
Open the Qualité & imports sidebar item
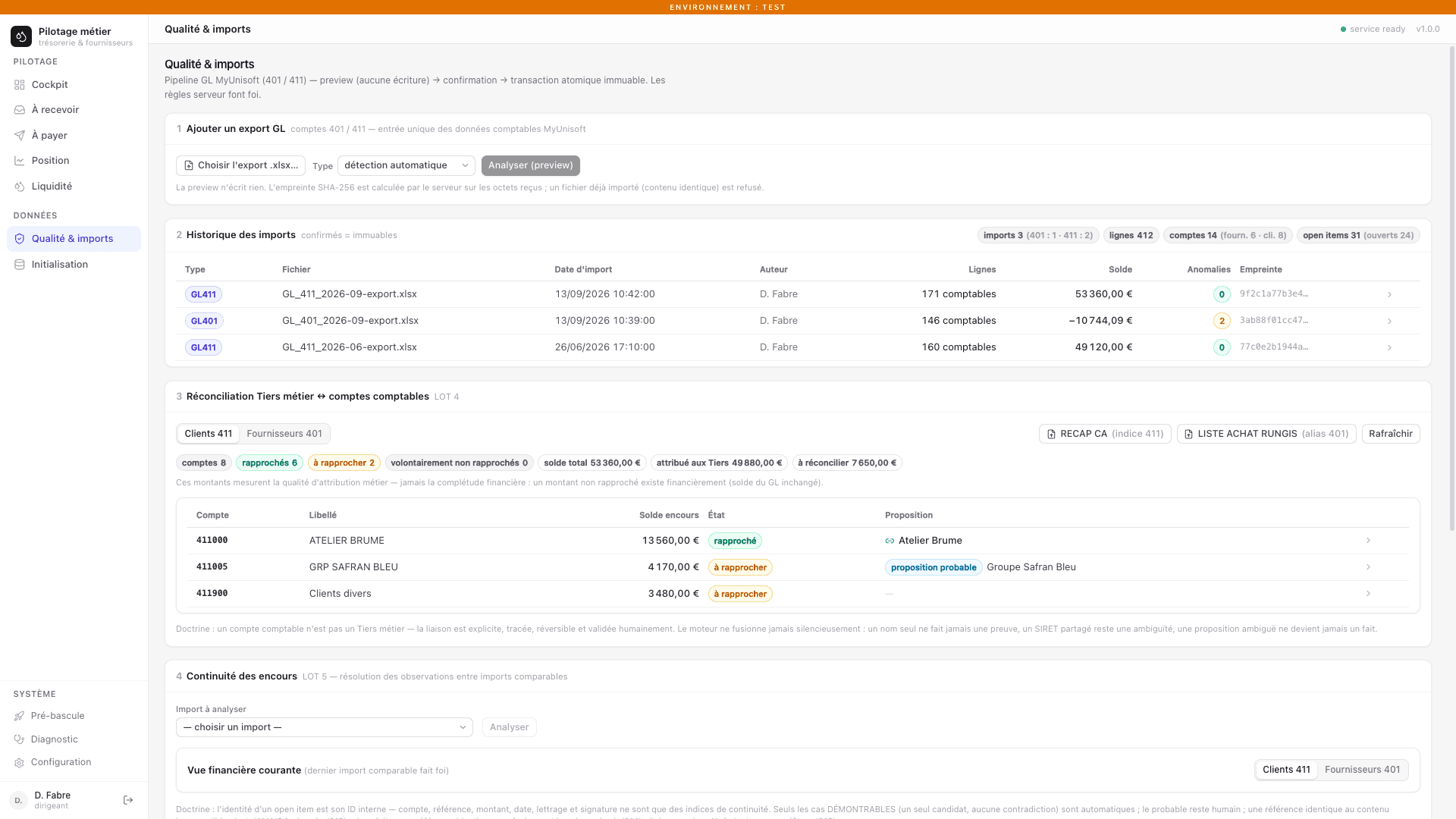click(74, 238)
